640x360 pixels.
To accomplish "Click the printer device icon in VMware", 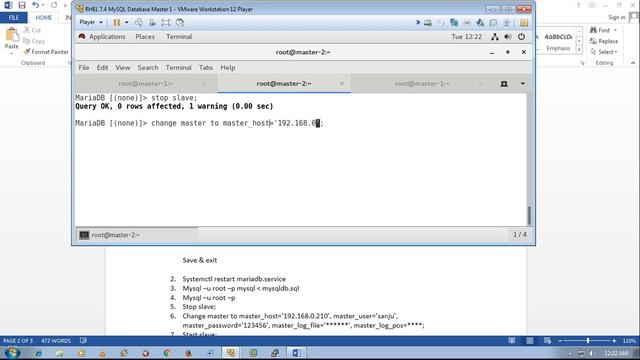I will pos(467,23).
